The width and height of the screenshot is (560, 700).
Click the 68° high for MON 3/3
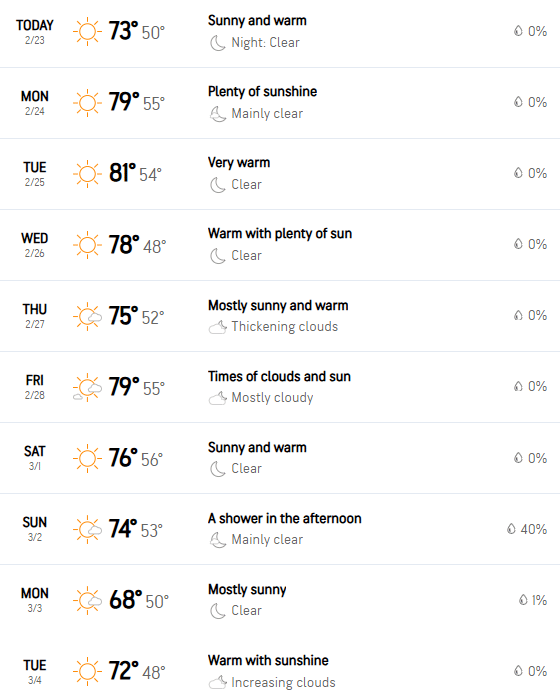(x=125, y=600)
